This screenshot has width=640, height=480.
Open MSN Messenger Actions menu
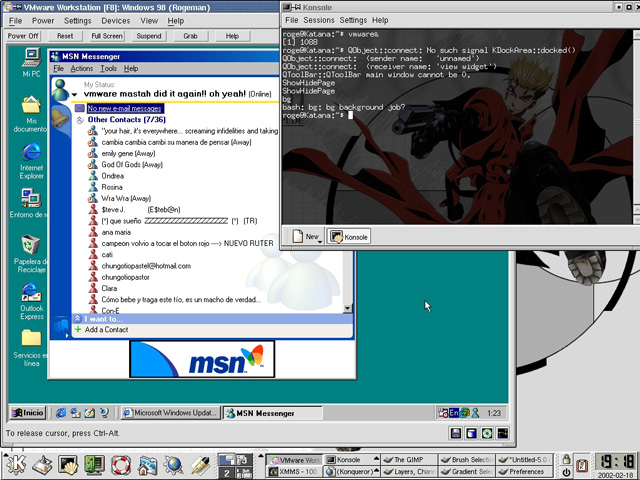[82, 69]
